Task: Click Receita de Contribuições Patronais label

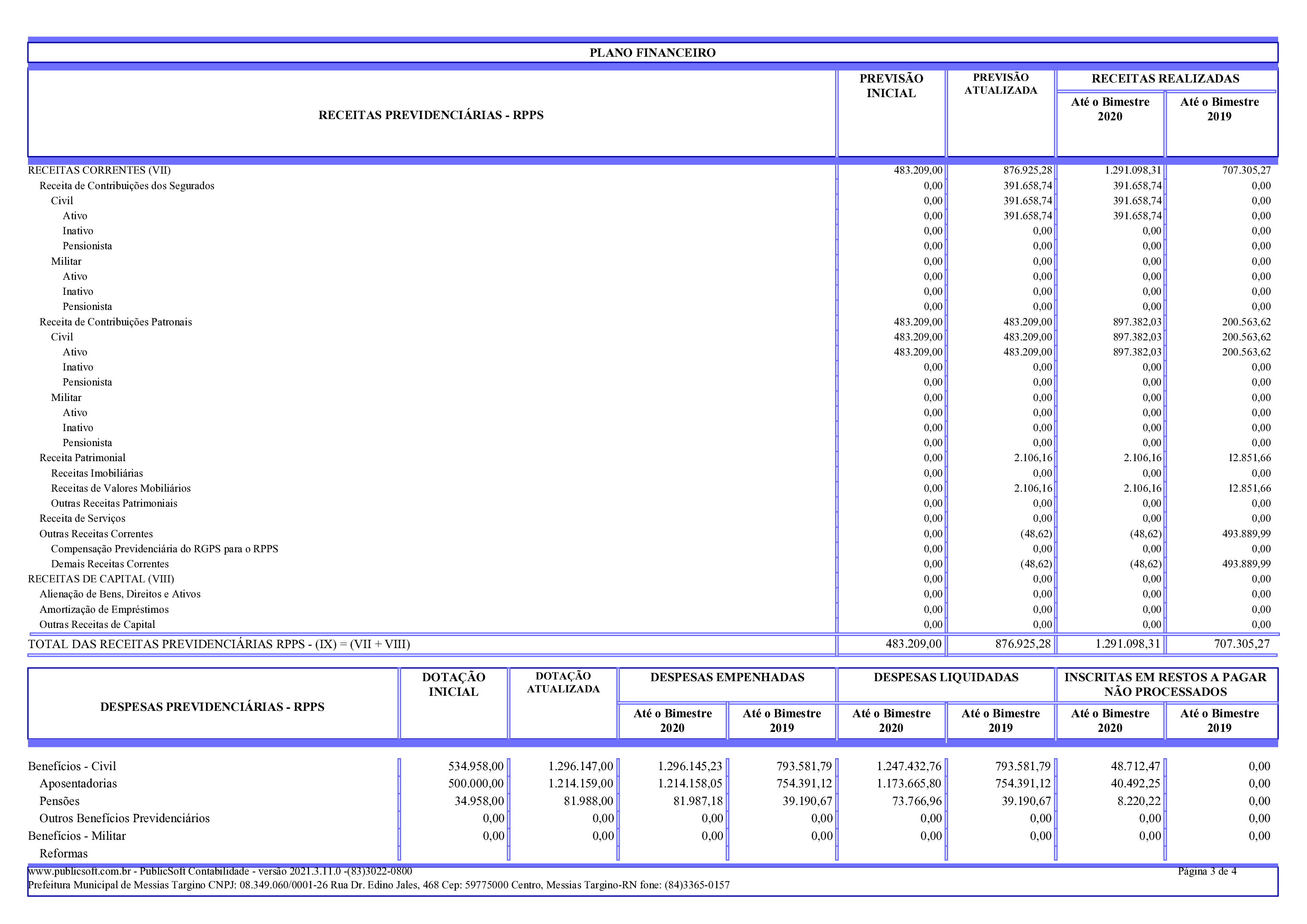Action: pyautogui.click(x=116, y=321)
